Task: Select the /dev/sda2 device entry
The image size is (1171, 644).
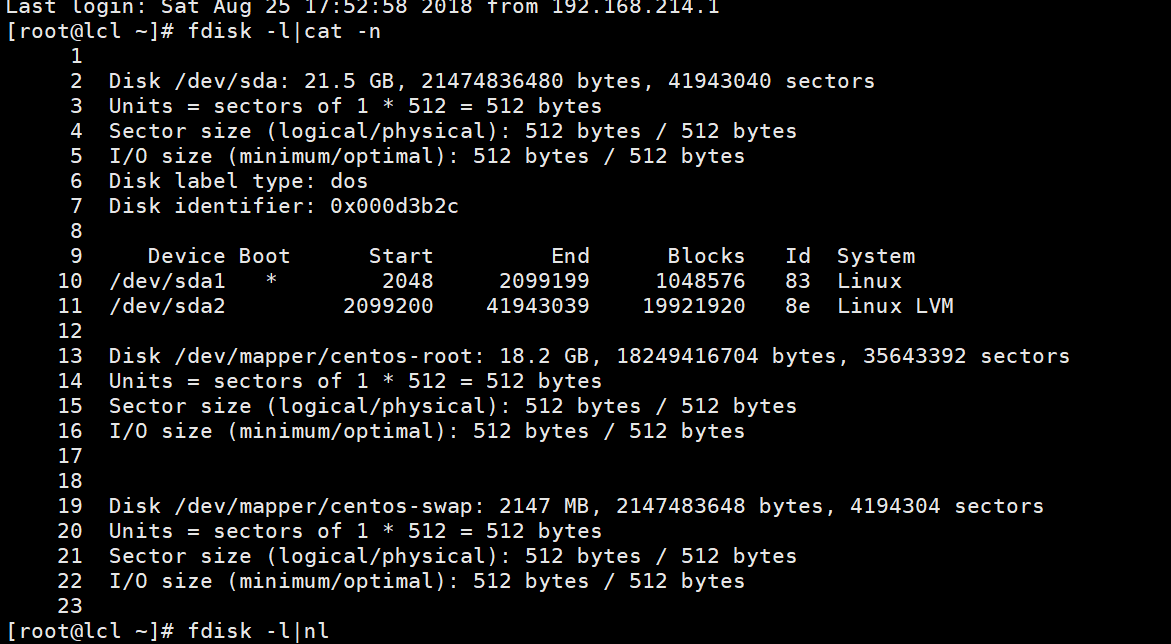Action: 167,306
